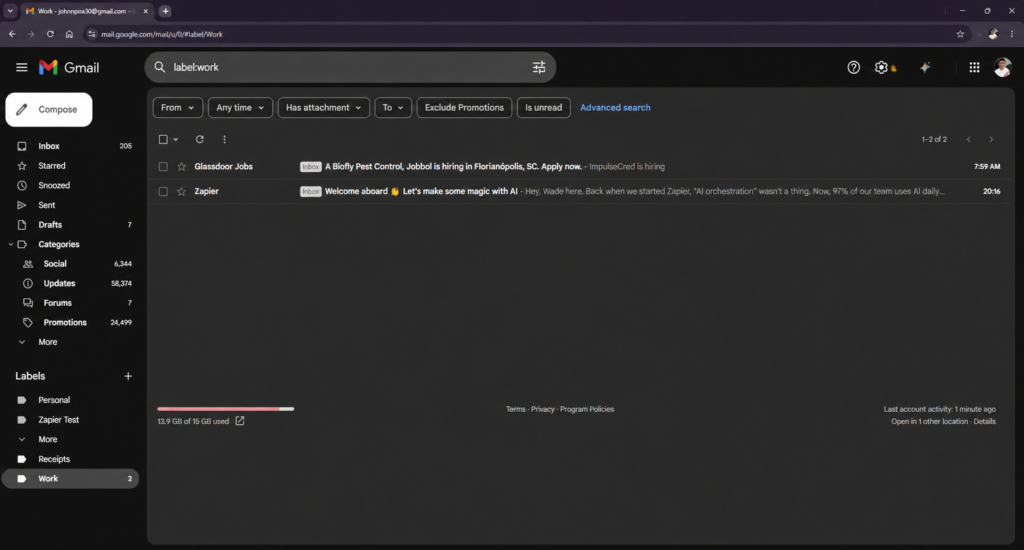Expand More under Categories
The image size is (1024, 550).
pos(48,342)
